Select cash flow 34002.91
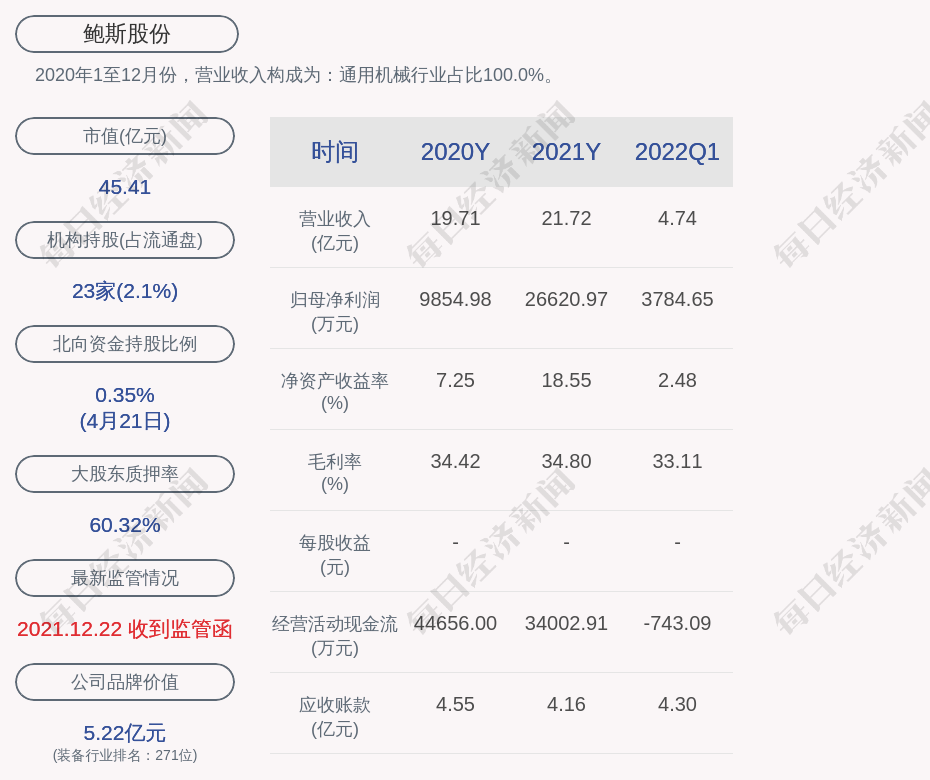Image resolution: width=930 pixels, height=780 pixels. point(566,623)
